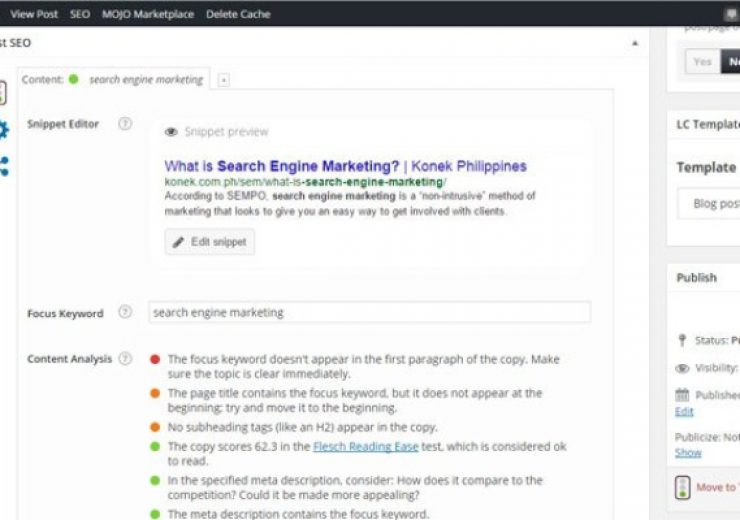
Task: Click the Focus Keyword help question icon
Action: [125, 312]
